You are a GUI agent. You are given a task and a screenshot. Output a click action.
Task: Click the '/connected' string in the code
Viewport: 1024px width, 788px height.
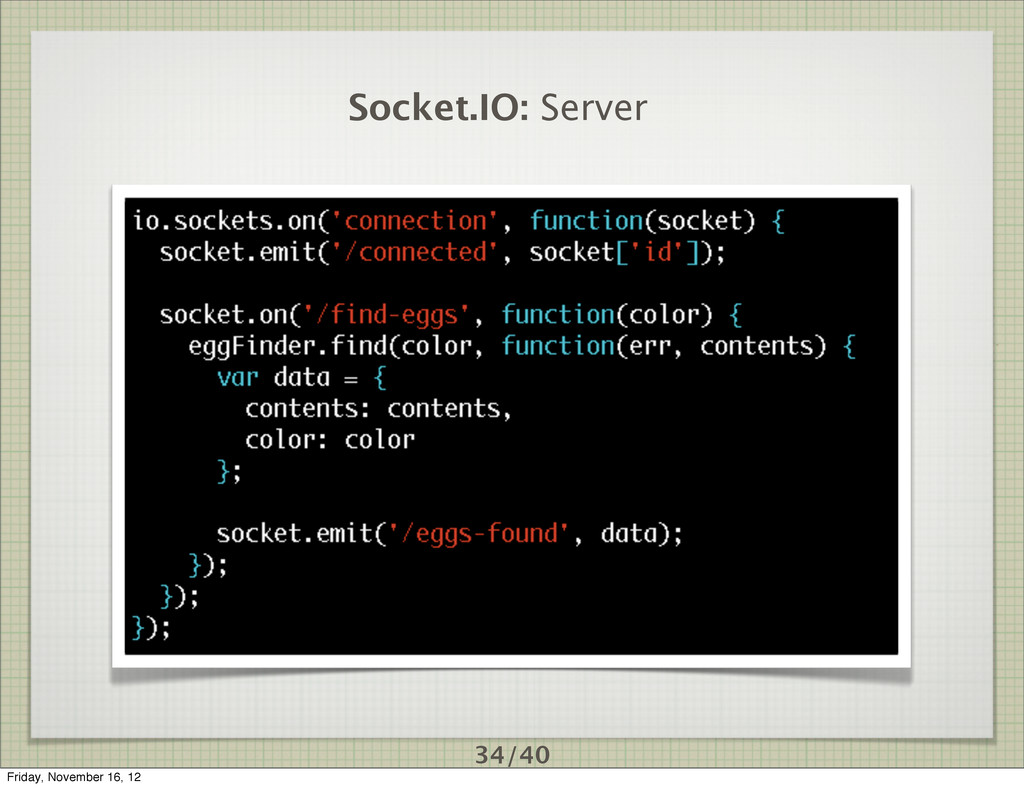click(x=415, y=252)
